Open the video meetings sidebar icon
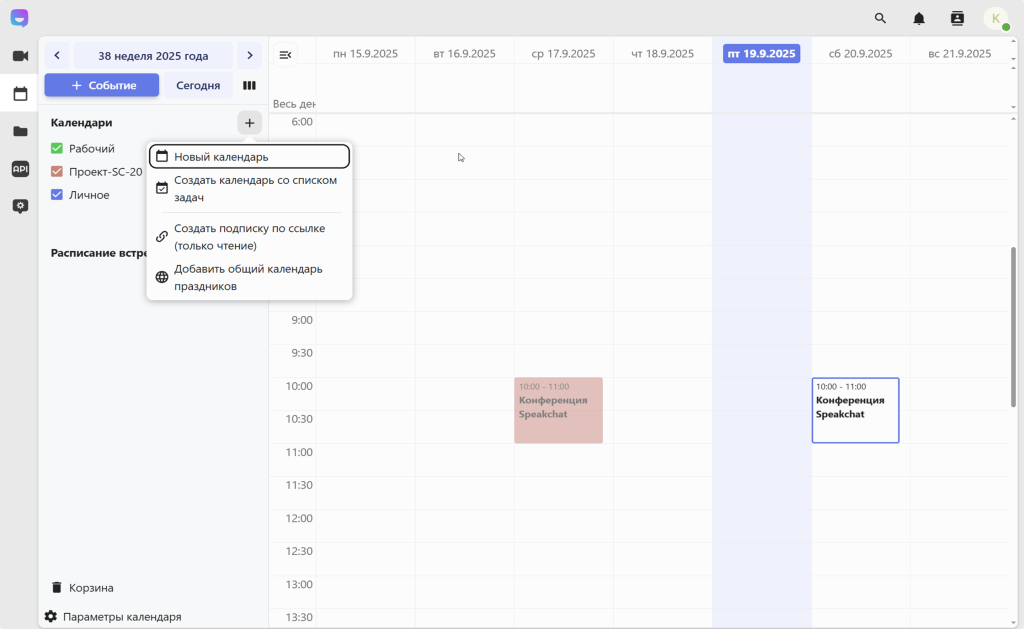1024x629 pixels. 20,56
